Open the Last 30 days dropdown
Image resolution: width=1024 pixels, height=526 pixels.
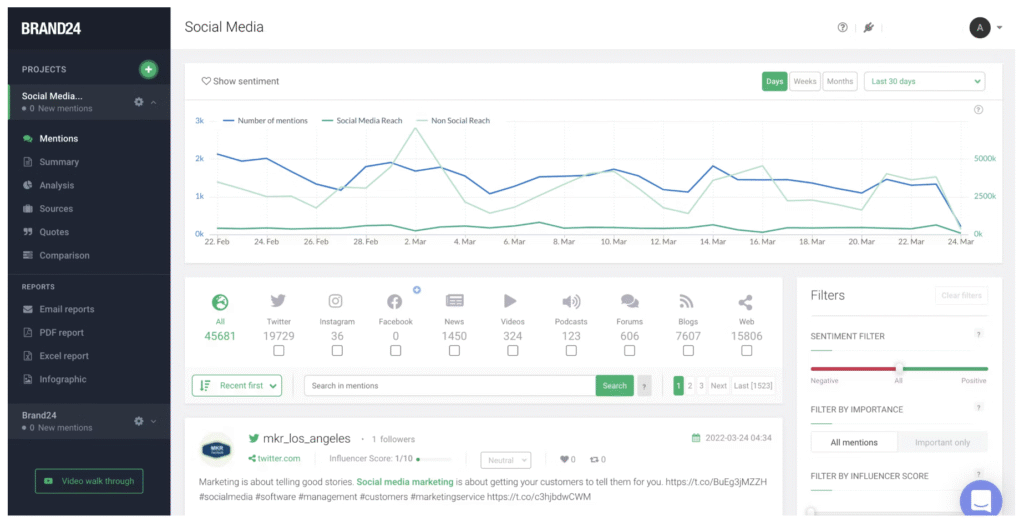point(924,82)
